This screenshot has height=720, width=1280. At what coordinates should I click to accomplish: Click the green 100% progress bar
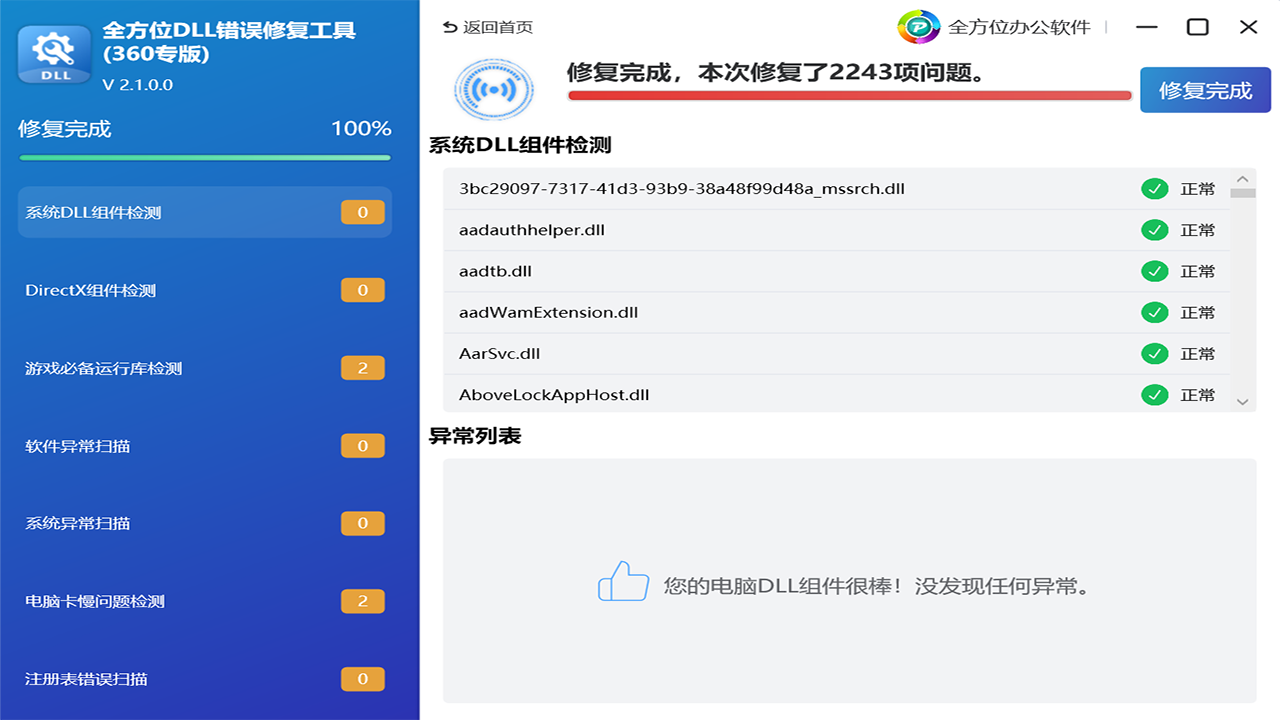tap(204, 157)
